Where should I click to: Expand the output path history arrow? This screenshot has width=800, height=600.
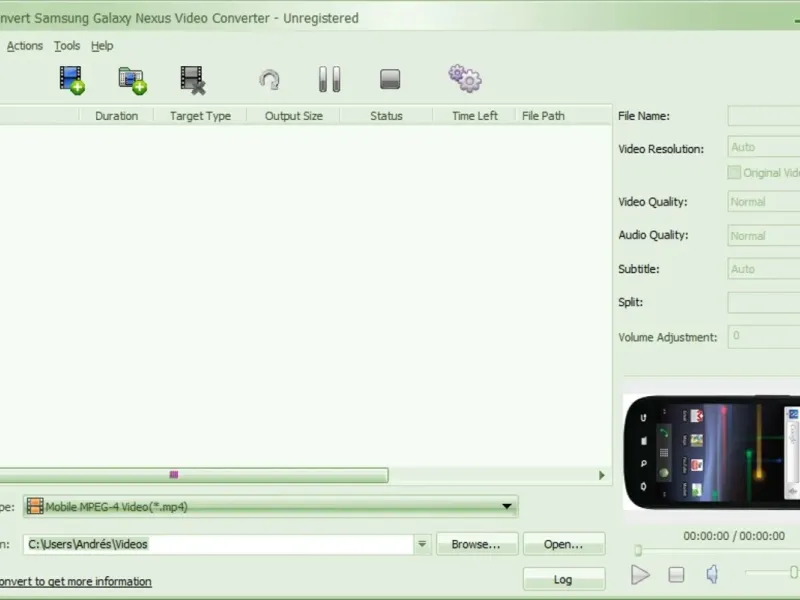point(422,544)
